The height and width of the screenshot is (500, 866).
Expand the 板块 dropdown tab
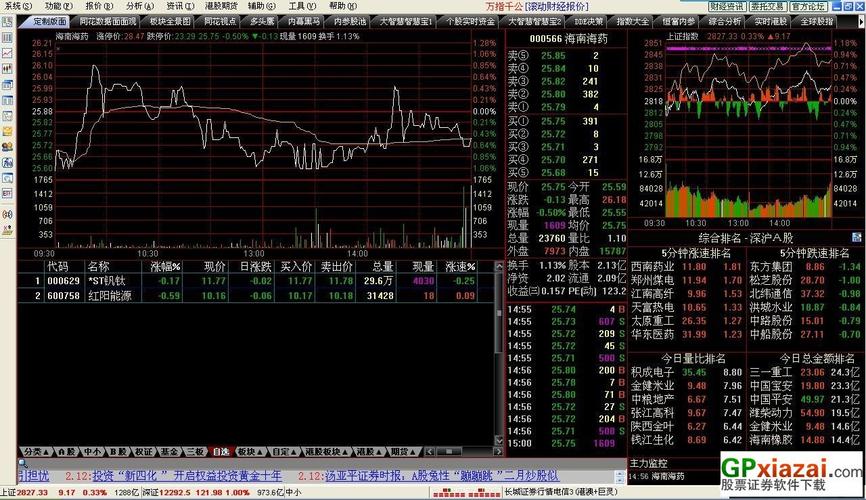(x=250, y=452)
